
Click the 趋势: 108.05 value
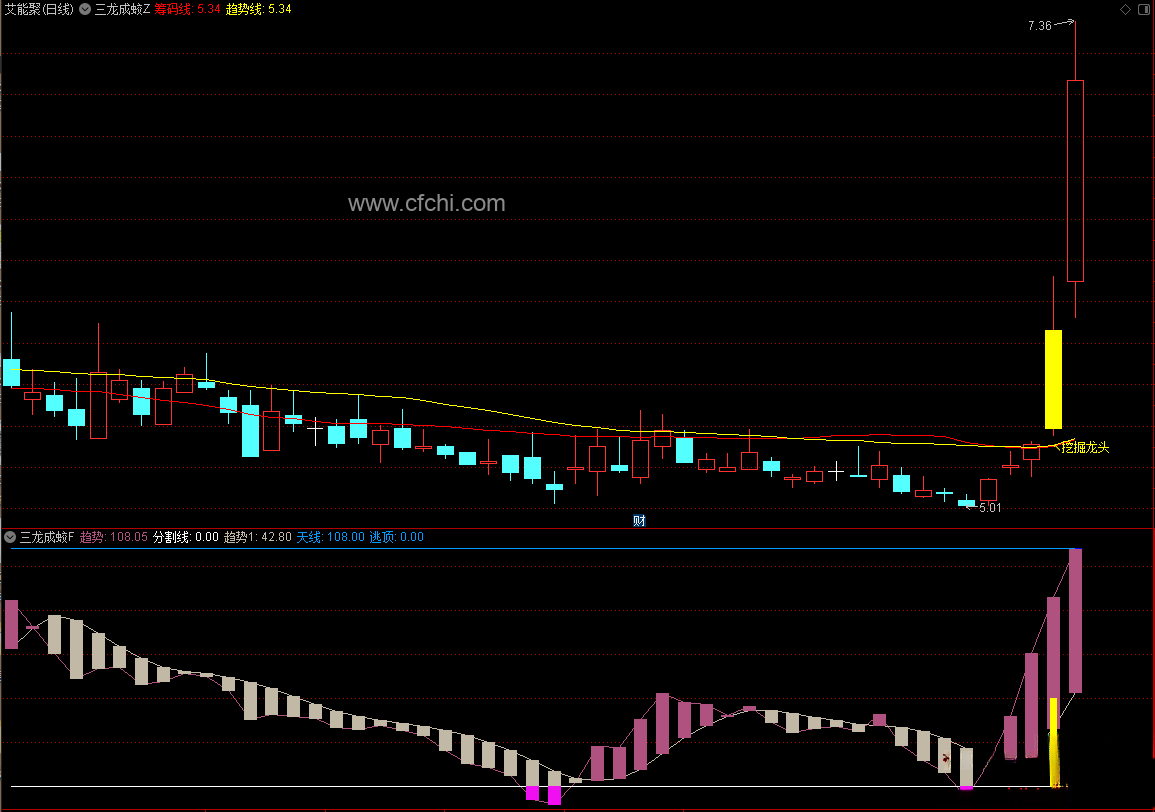coord(113,537)
